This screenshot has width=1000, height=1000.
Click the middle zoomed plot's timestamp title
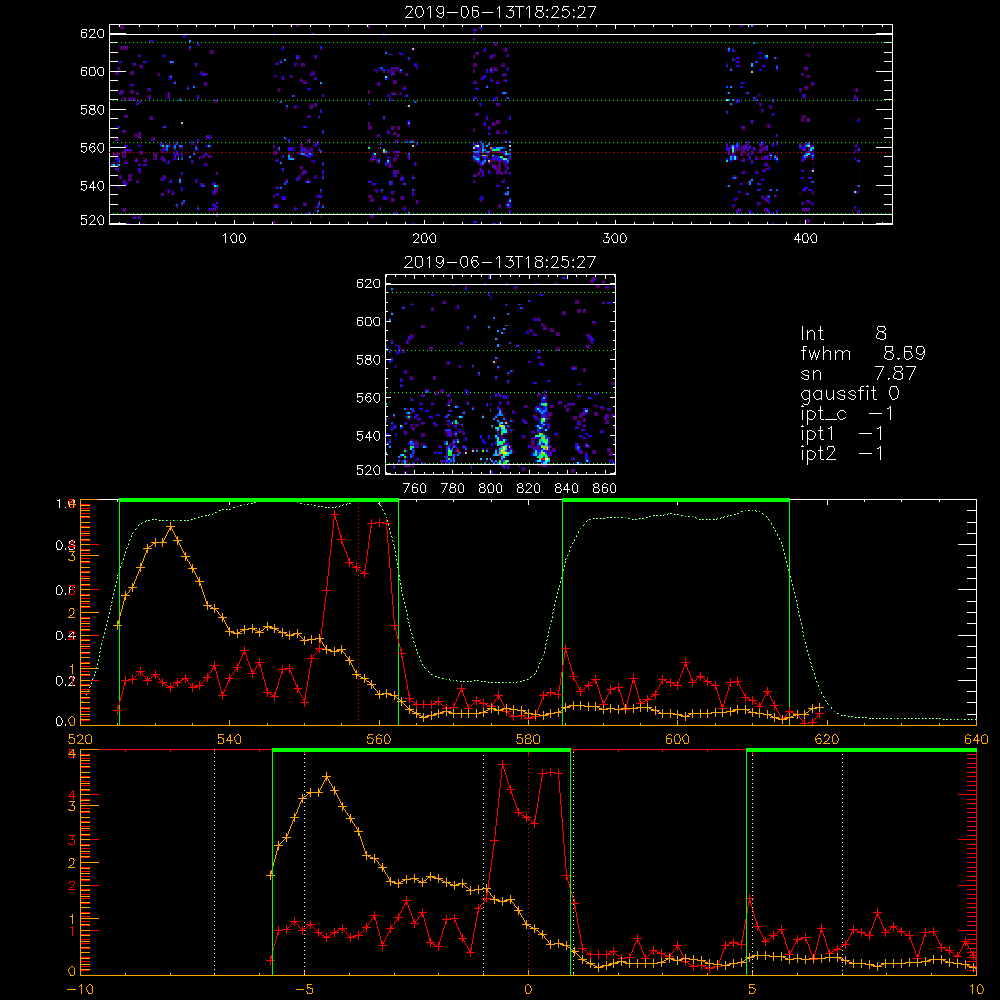pos(500,262)
